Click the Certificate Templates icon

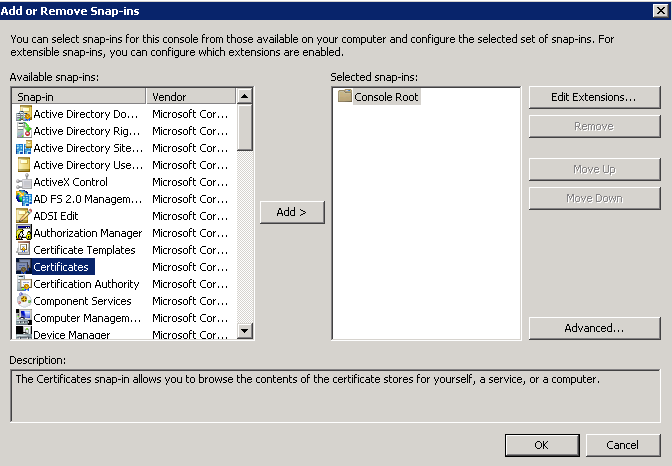point(24,250)
